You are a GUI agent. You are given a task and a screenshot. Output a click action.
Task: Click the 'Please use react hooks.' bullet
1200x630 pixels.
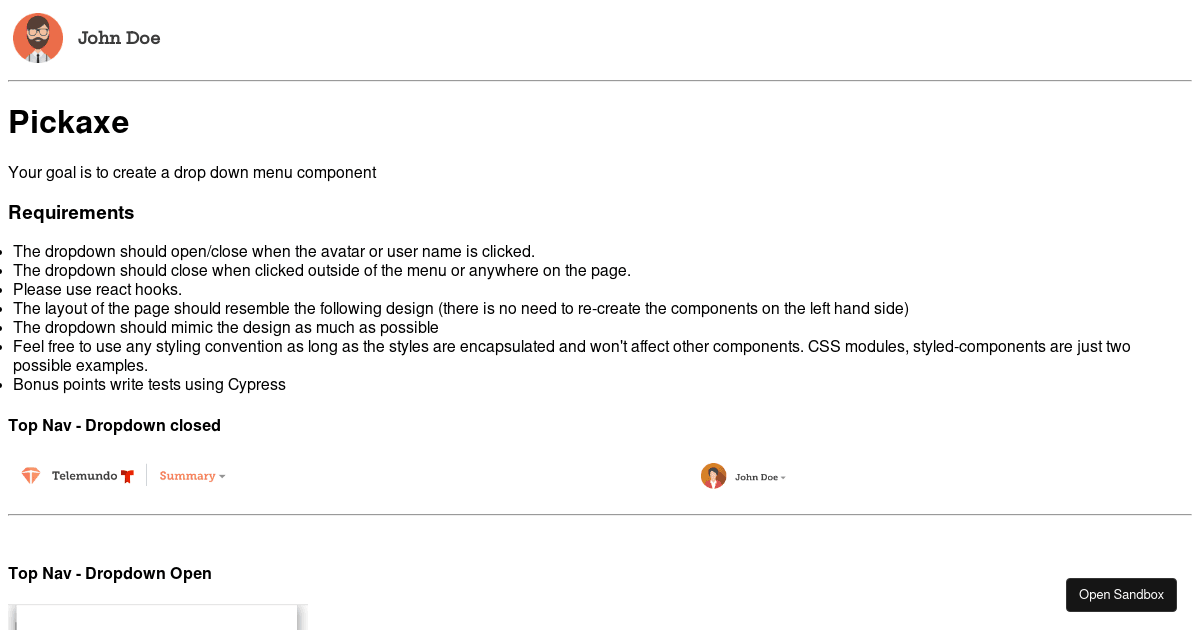tap(98, 290)
